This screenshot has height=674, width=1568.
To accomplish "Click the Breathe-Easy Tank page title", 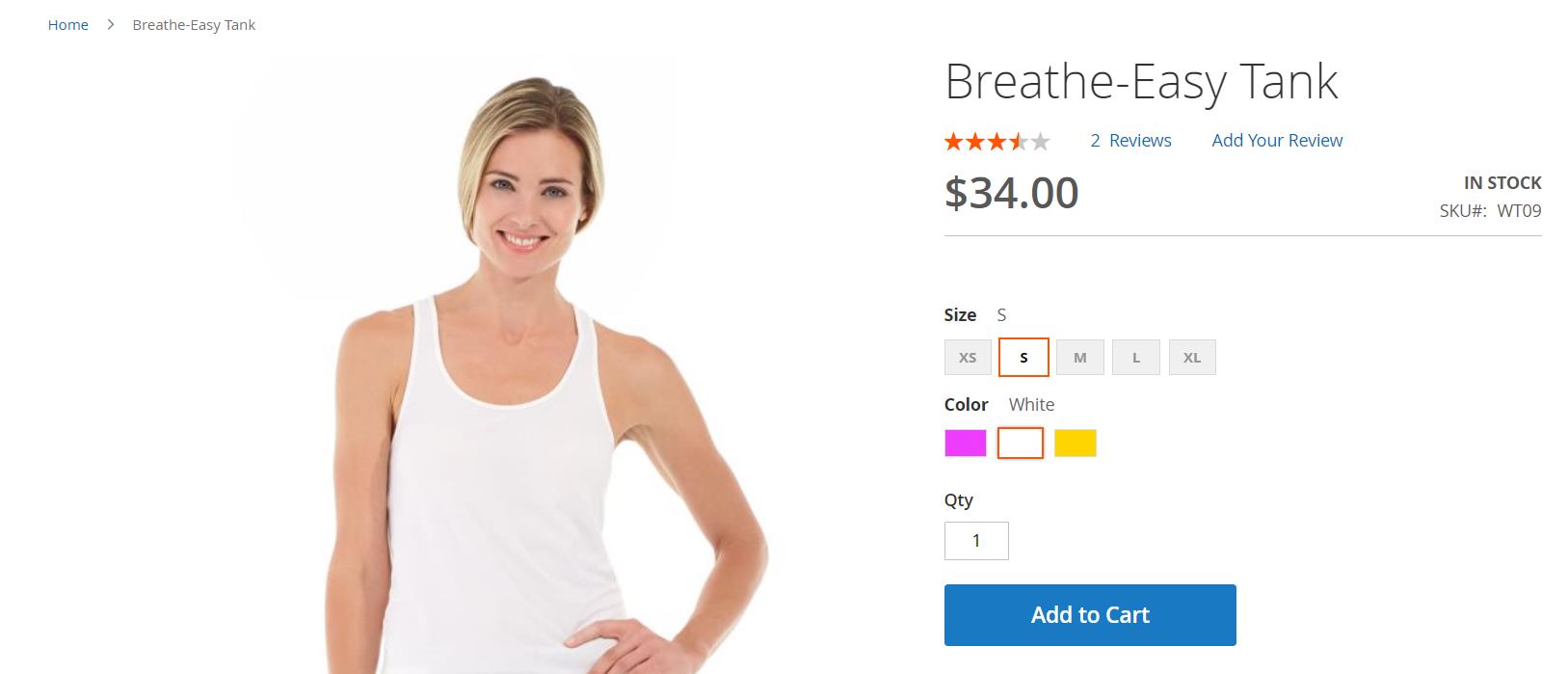I will point(1141,82).
